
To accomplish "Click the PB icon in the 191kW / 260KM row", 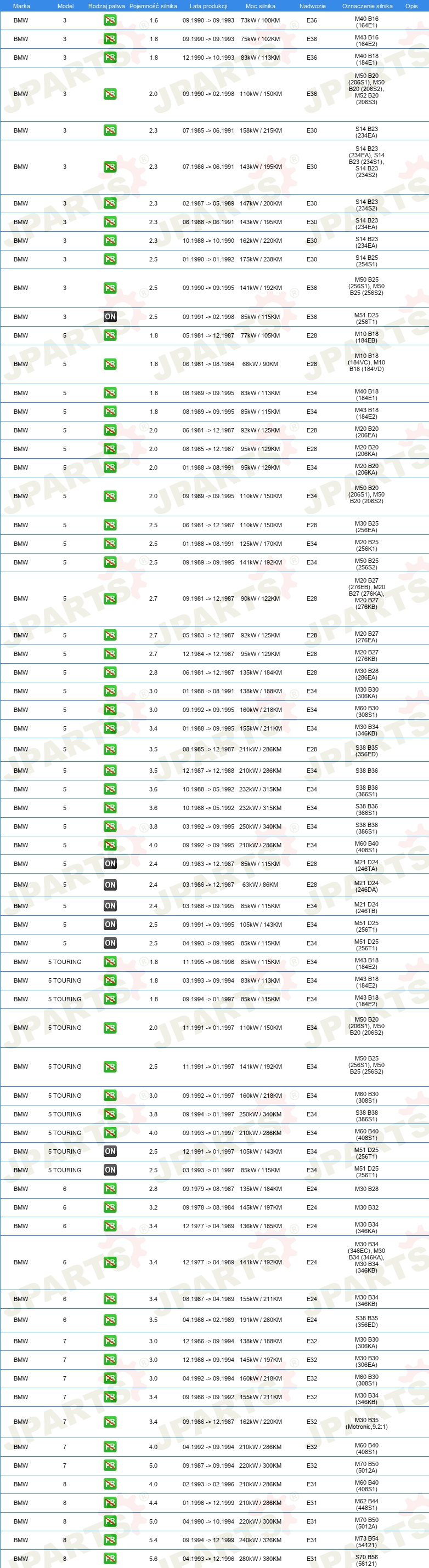I will point(110,1320).
